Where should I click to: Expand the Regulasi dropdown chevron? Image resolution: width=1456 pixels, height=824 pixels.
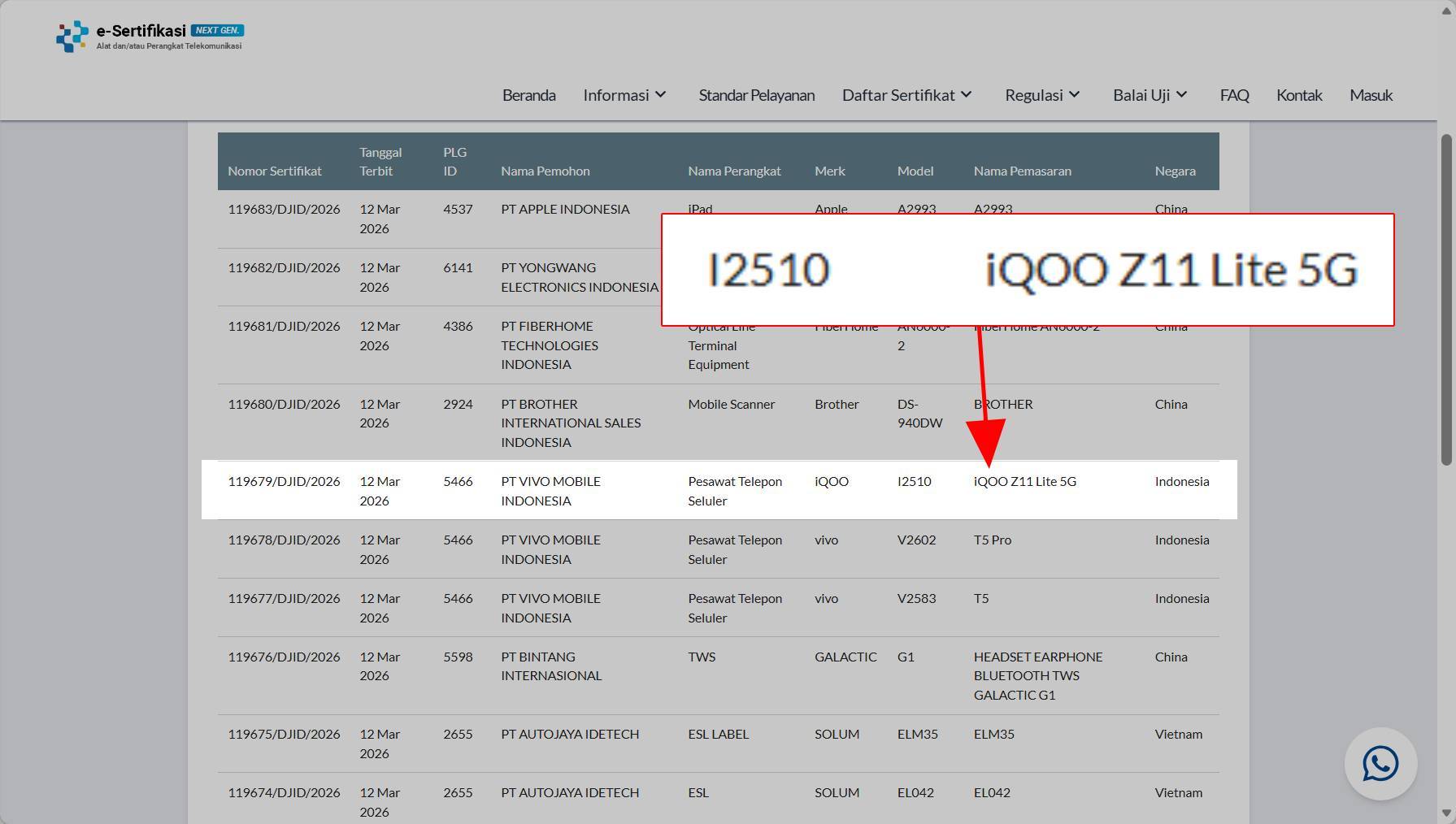click(x=1074, y=95)
